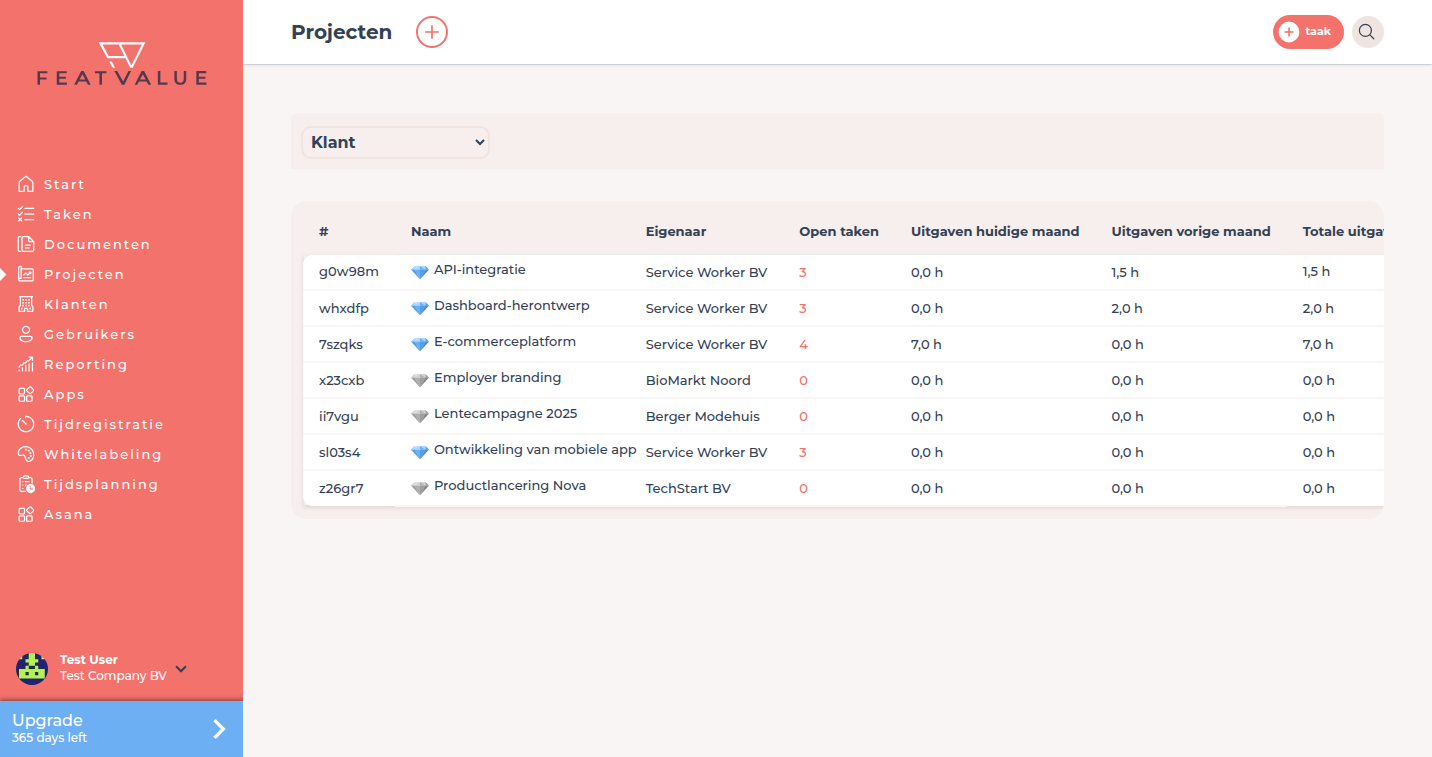Click owner Berger Modehuis
This screenshot has width=1432, height=757.
point(703,416)
